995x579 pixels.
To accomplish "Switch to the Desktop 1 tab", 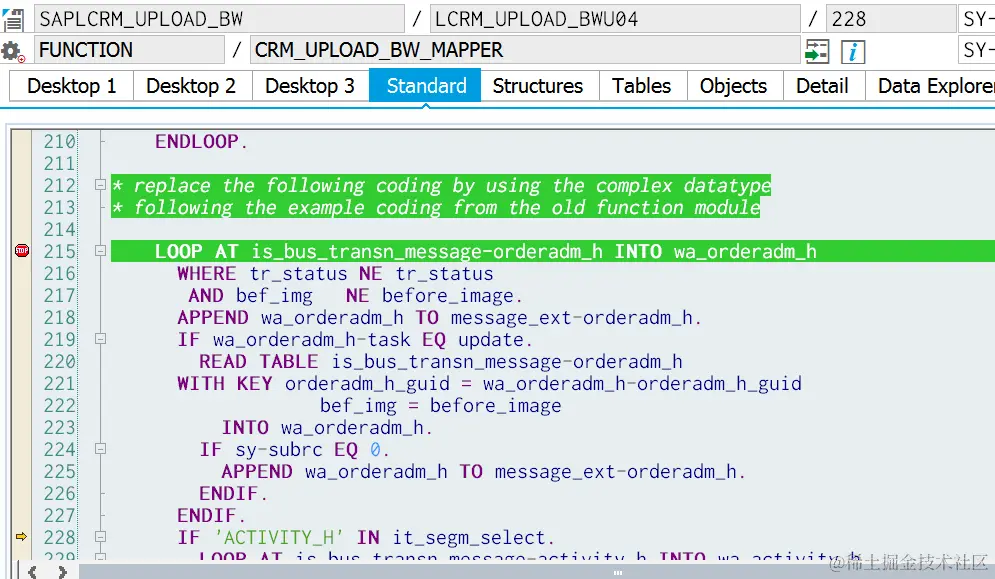I will point(72,86).
